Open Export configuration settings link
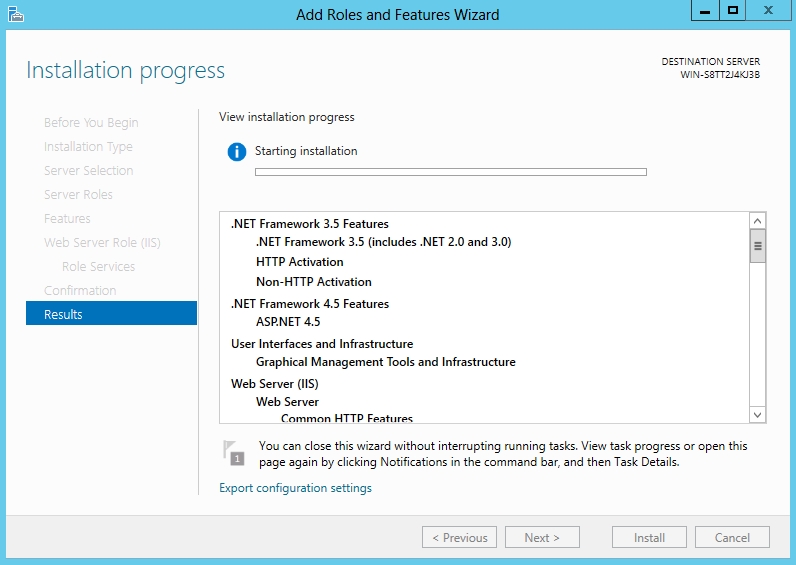Screen dimensions: 796x565 295,488
